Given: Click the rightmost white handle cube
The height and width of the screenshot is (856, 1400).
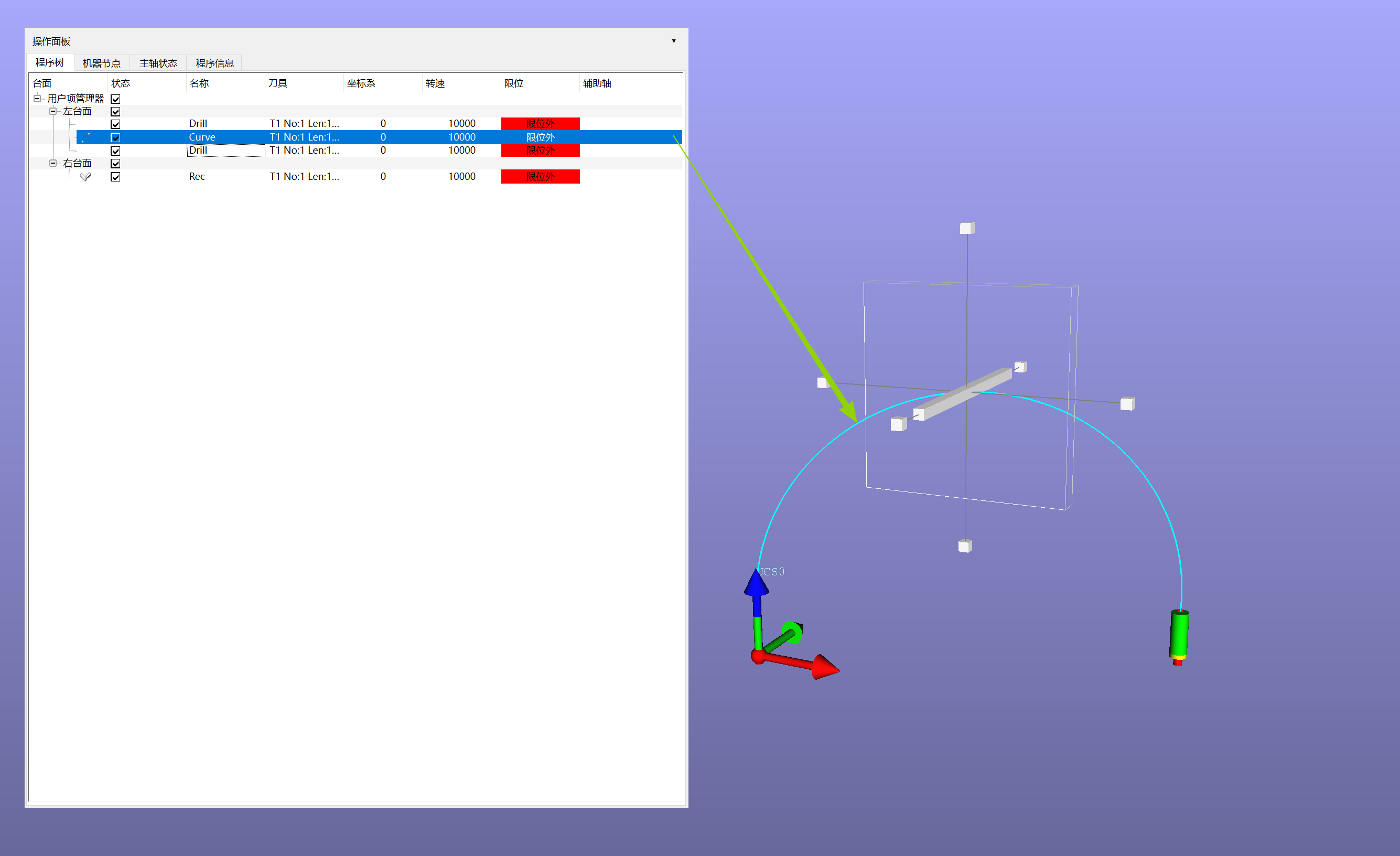Looking at the screenshot, I should point(1127,403).
